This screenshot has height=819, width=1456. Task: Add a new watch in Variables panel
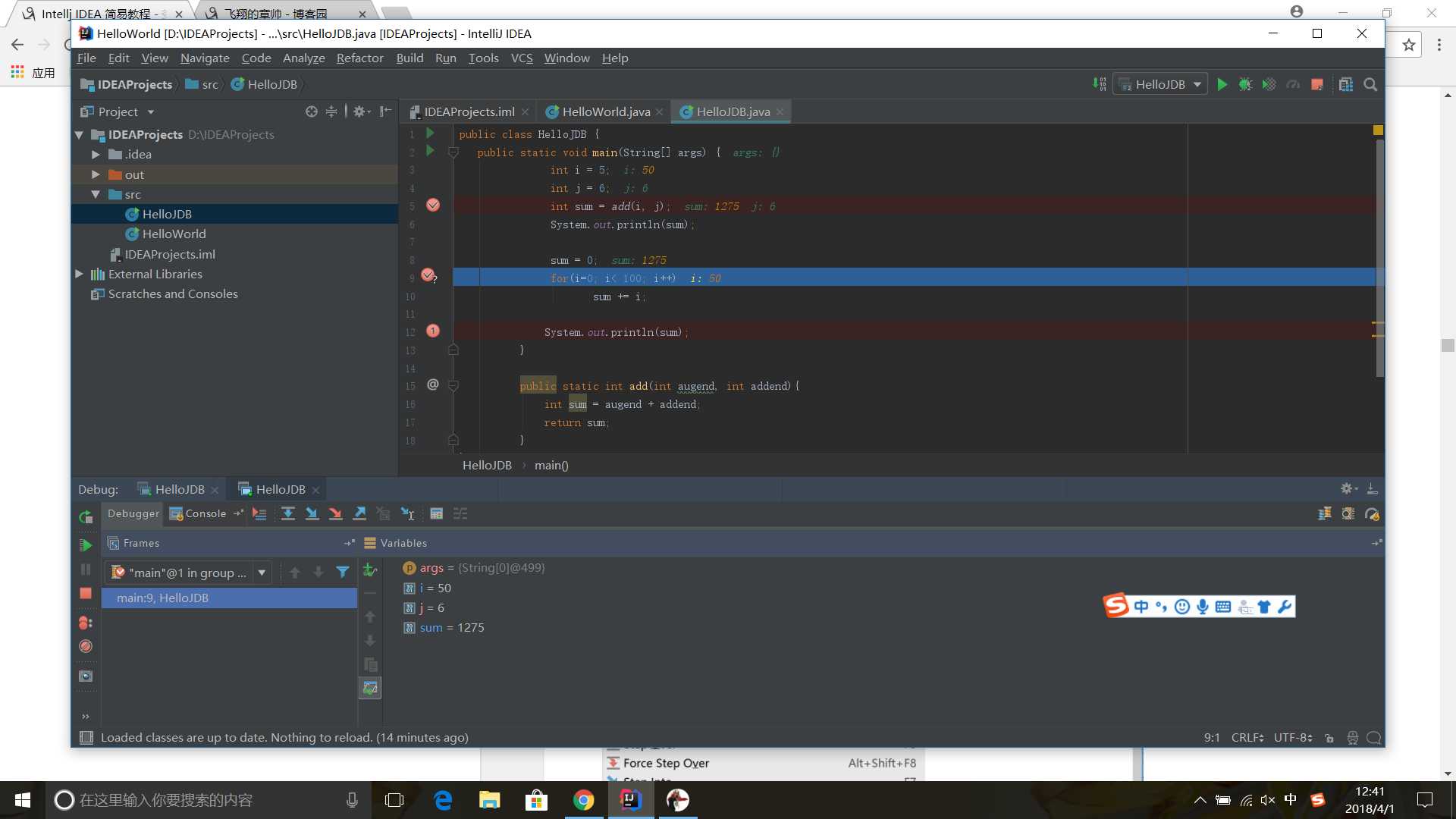(370, 570)
